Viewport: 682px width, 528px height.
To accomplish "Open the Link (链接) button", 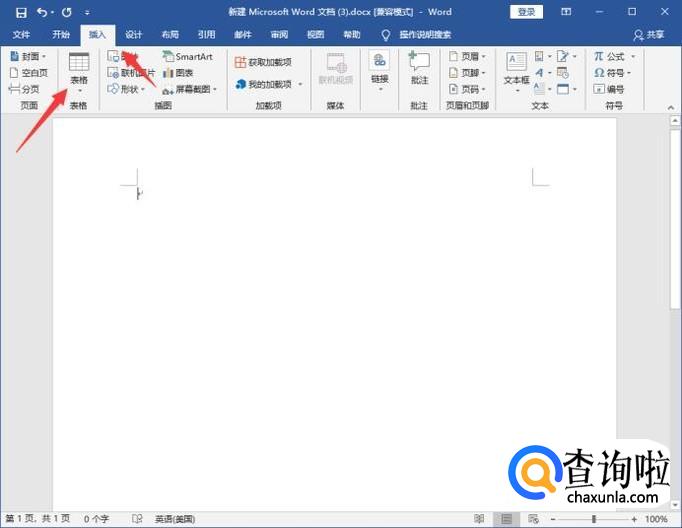I will (x=379, y=68).
